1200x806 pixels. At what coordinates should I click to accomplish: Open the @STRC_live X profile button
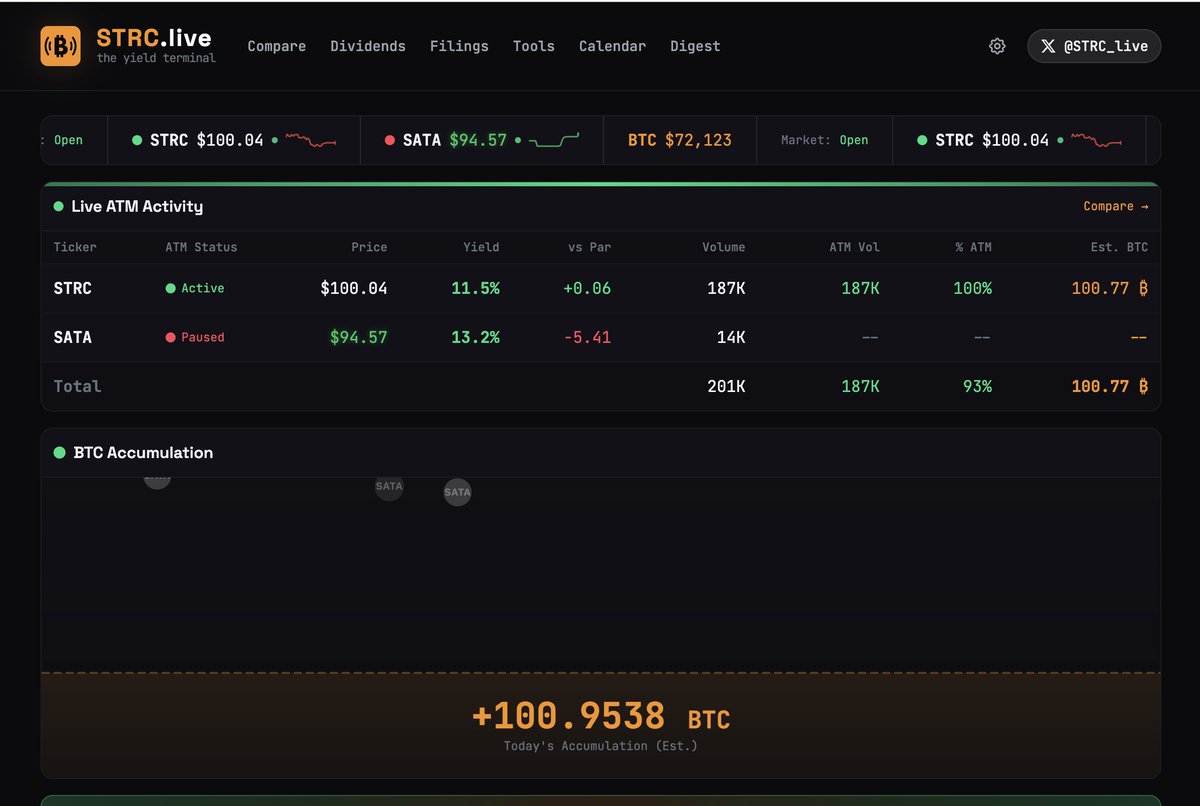pos(1094,46)
